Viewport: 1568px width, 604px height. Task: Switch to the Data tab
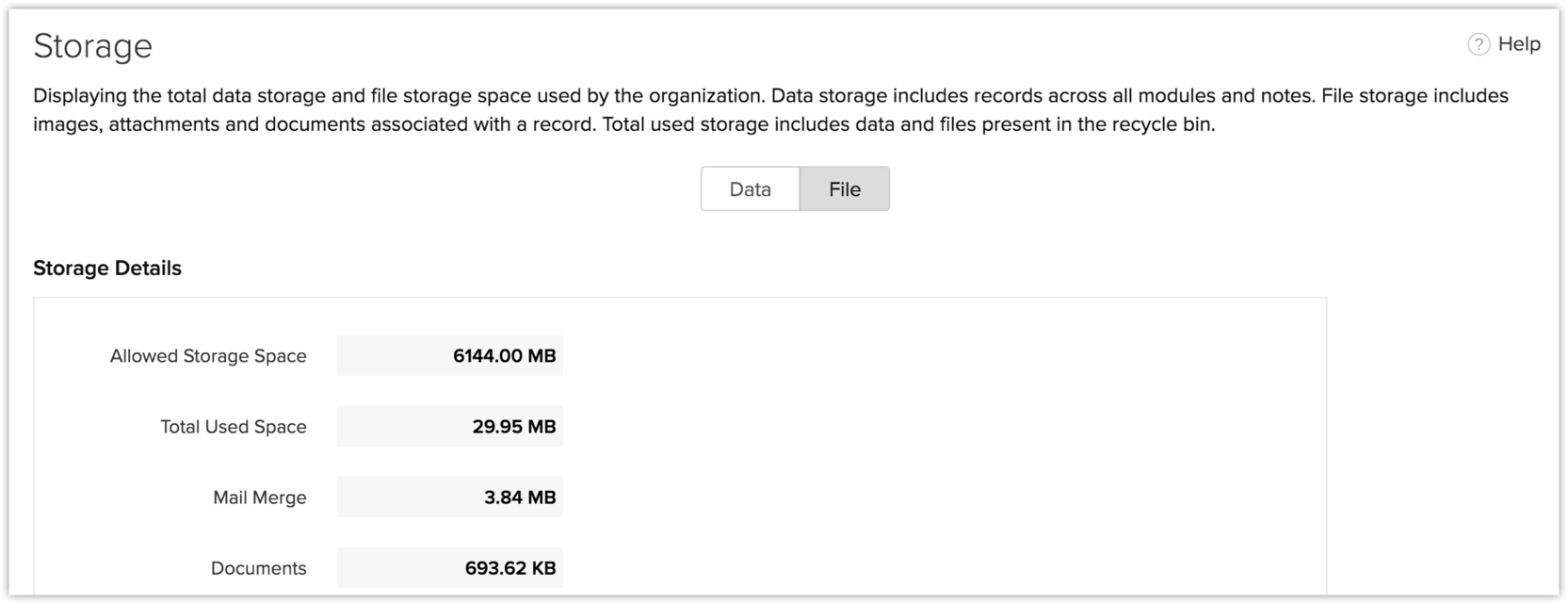(750, 189)
